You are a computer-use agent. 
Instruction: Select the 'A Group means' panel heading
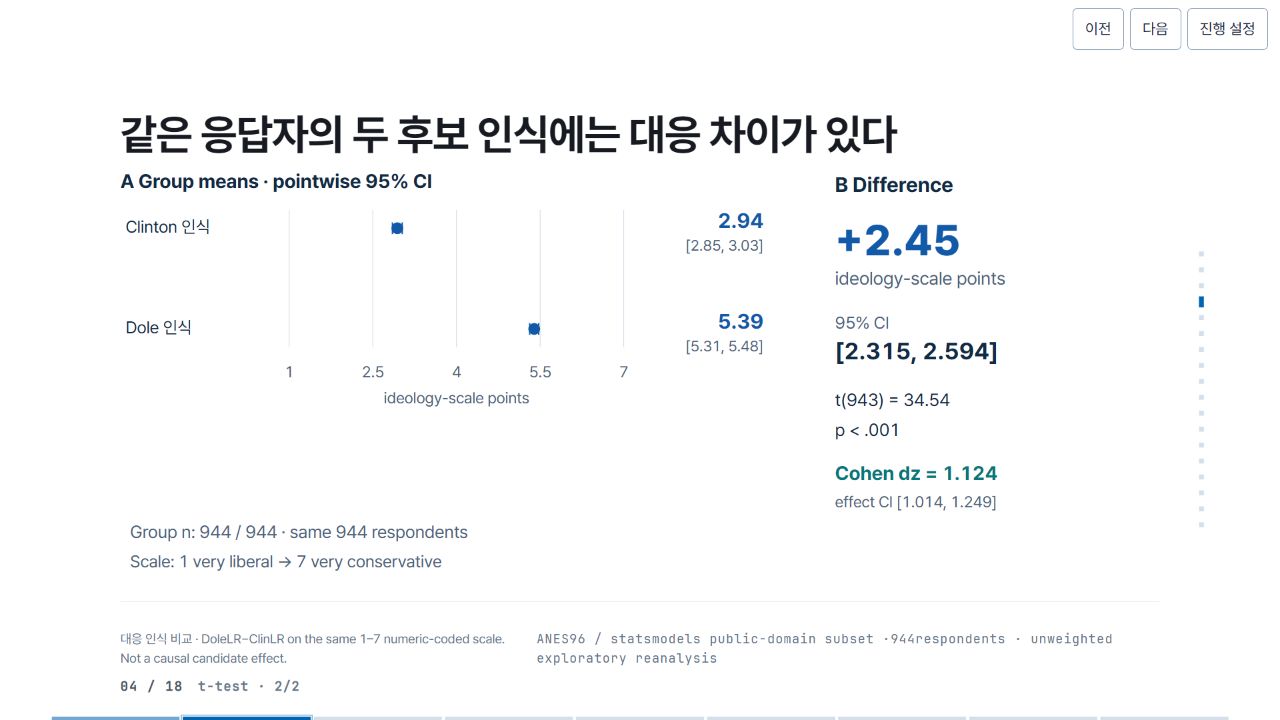pos(276,182)
